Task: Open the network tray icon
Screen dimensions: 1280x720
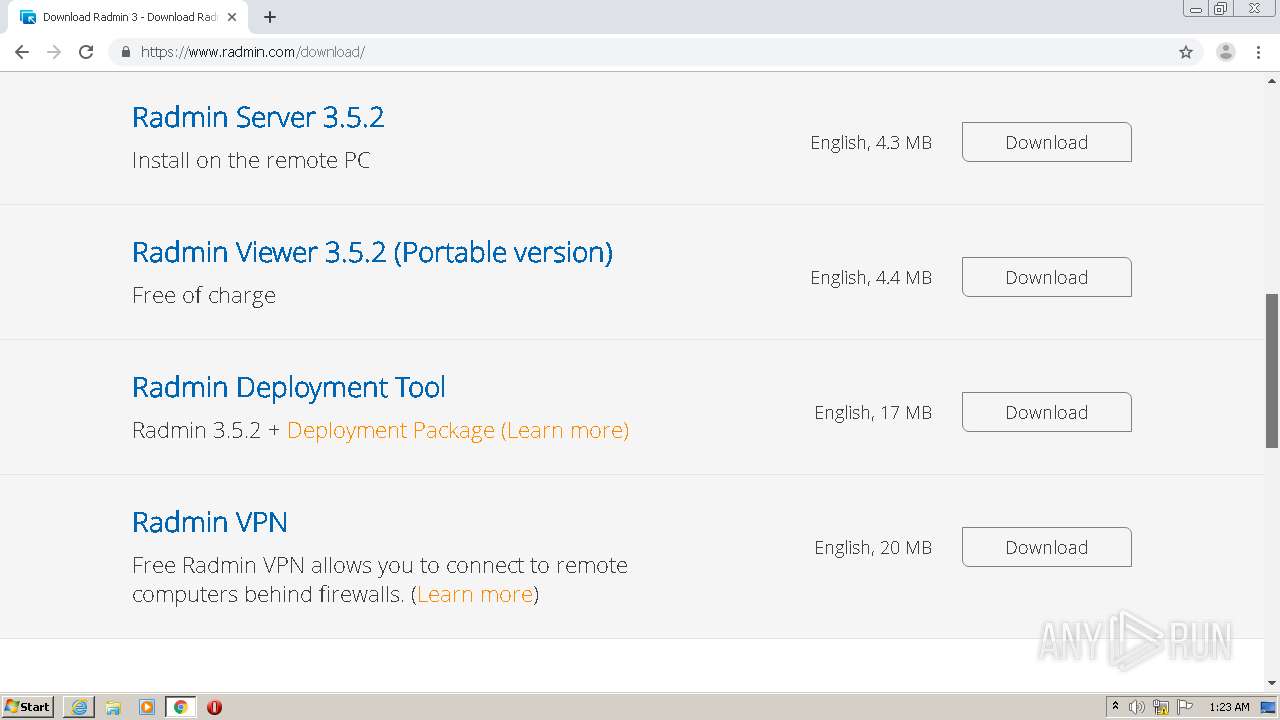Action: coord(1161,707)
